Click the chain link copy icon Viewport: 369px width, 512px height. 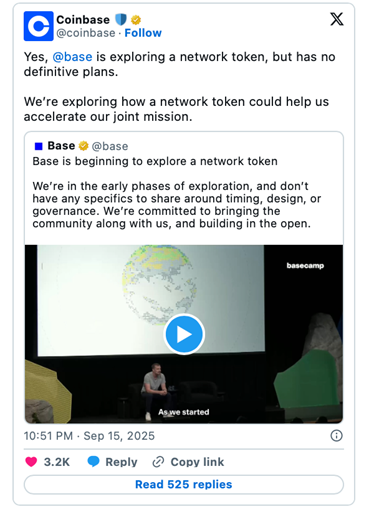[x=158, y=462]
